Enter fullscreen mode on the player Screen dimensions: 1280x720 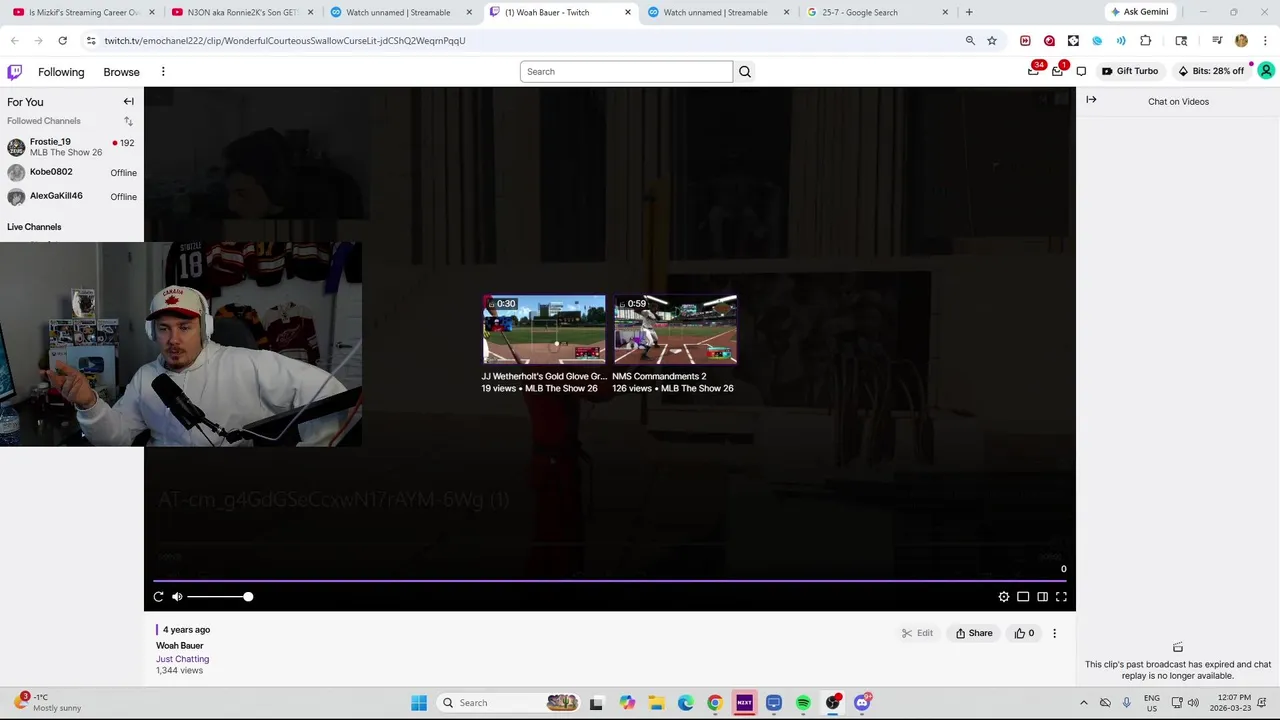1061,597
